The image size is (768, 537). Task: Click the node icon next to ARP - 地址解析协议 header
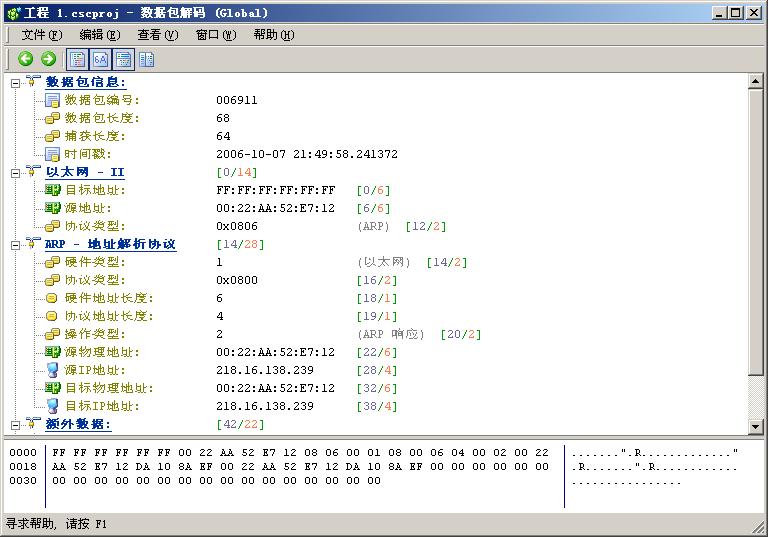[33, 243]
